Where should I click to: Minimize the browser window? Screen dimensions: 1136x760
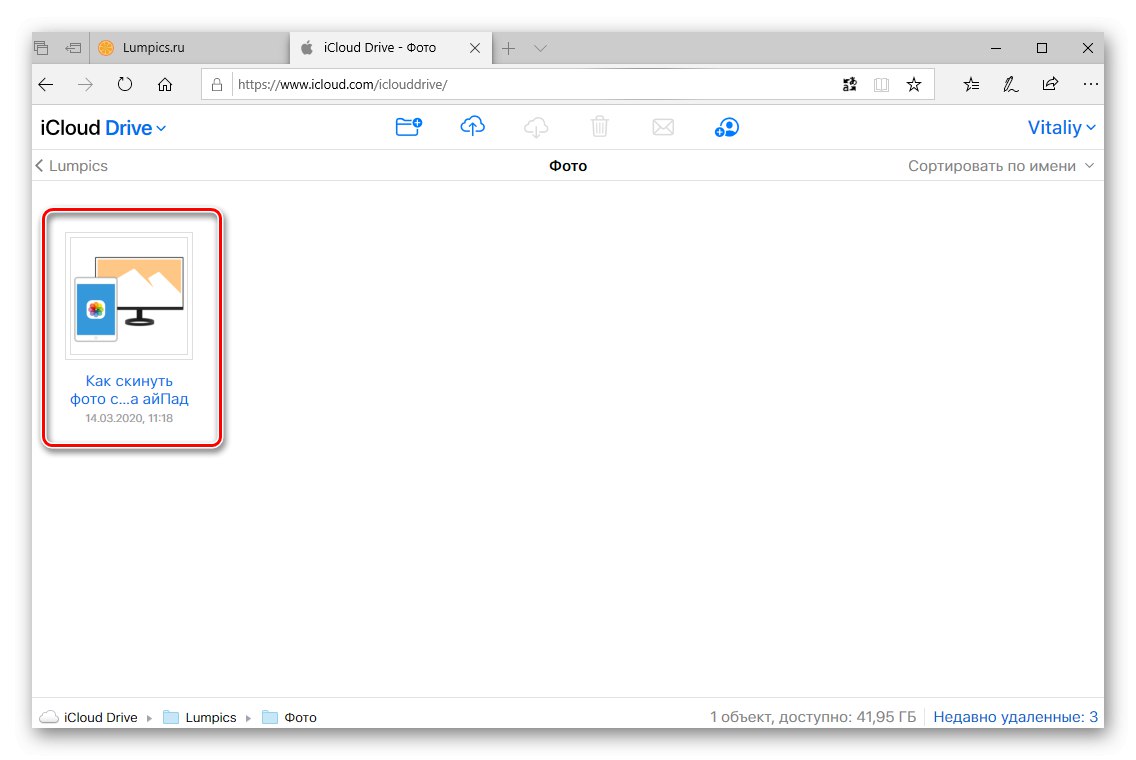pyautogui.click(x=996, y=48)
